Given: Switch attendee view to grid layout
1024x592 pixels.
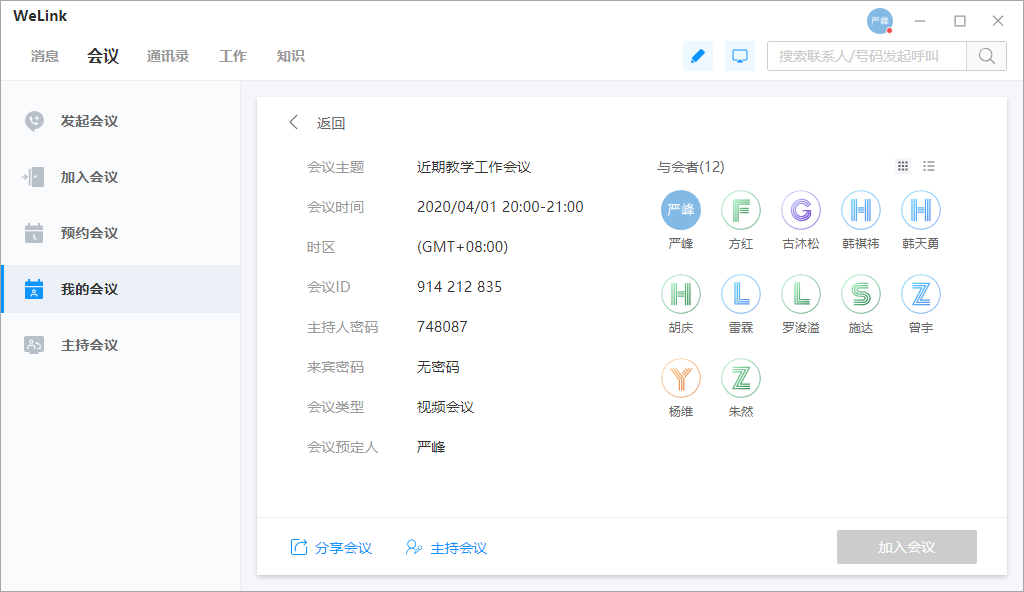Looking at the screenshot, I should [903, 166].
